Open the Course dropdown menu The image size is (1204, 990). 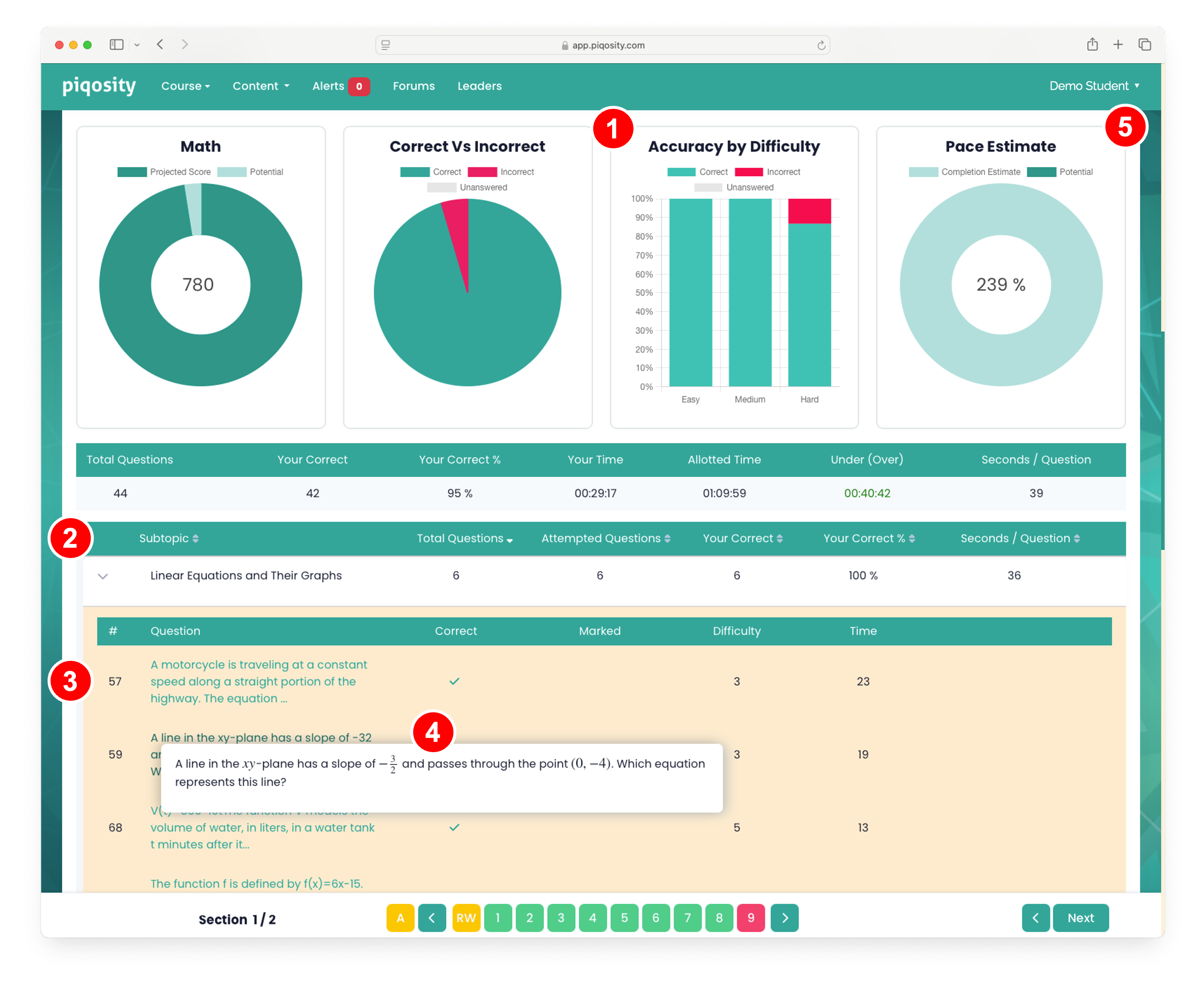coord(185,86)
